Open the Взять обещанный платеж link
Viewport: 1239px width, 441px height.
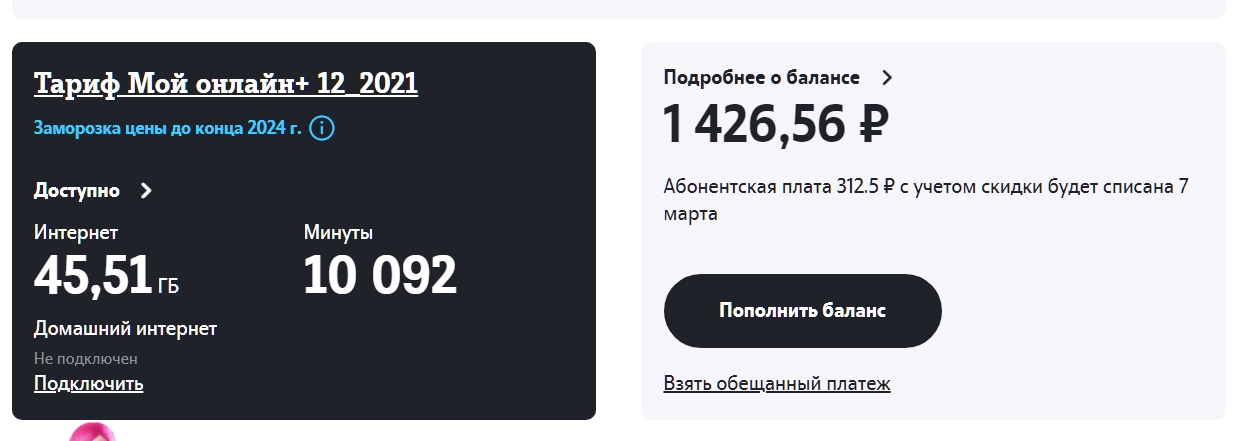tap(777, 383)
